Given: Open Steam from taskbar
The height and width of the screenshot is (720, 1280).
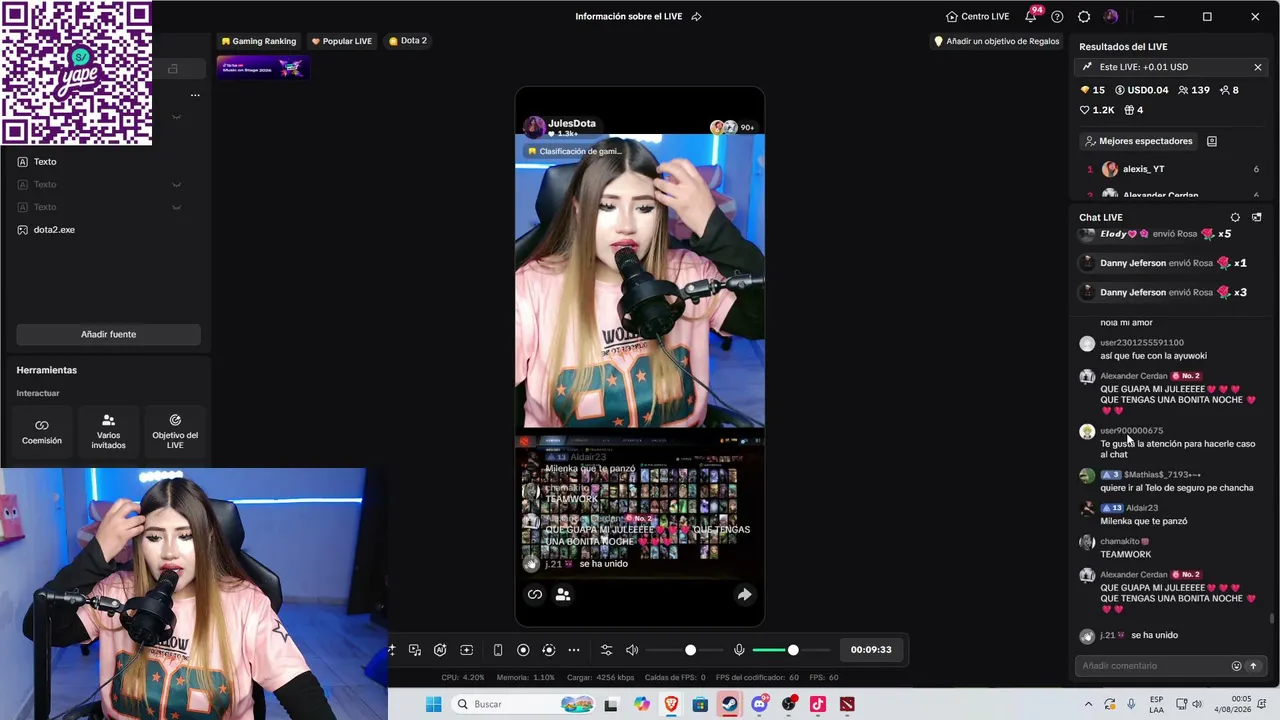Looking at the screenshot, I should pyautogui.click(x=729, y=704).
